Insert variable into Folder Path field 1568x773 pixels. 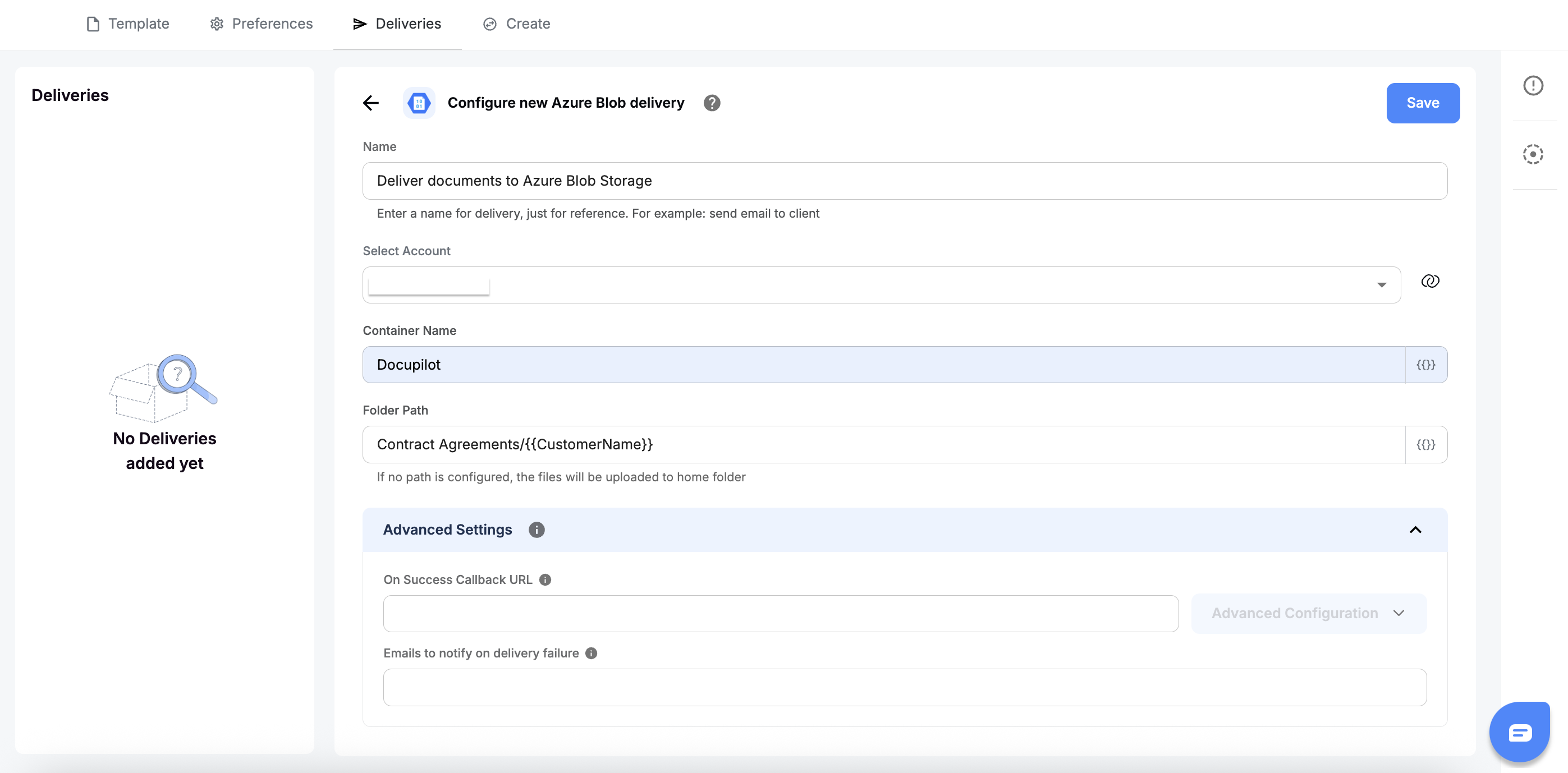(x=1425, y=444)
